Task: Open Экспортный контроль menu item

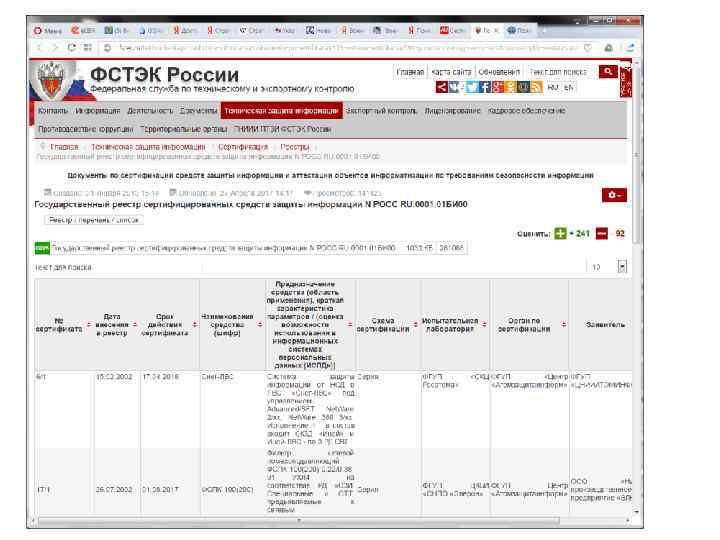Action: click(x=381, y=111)
